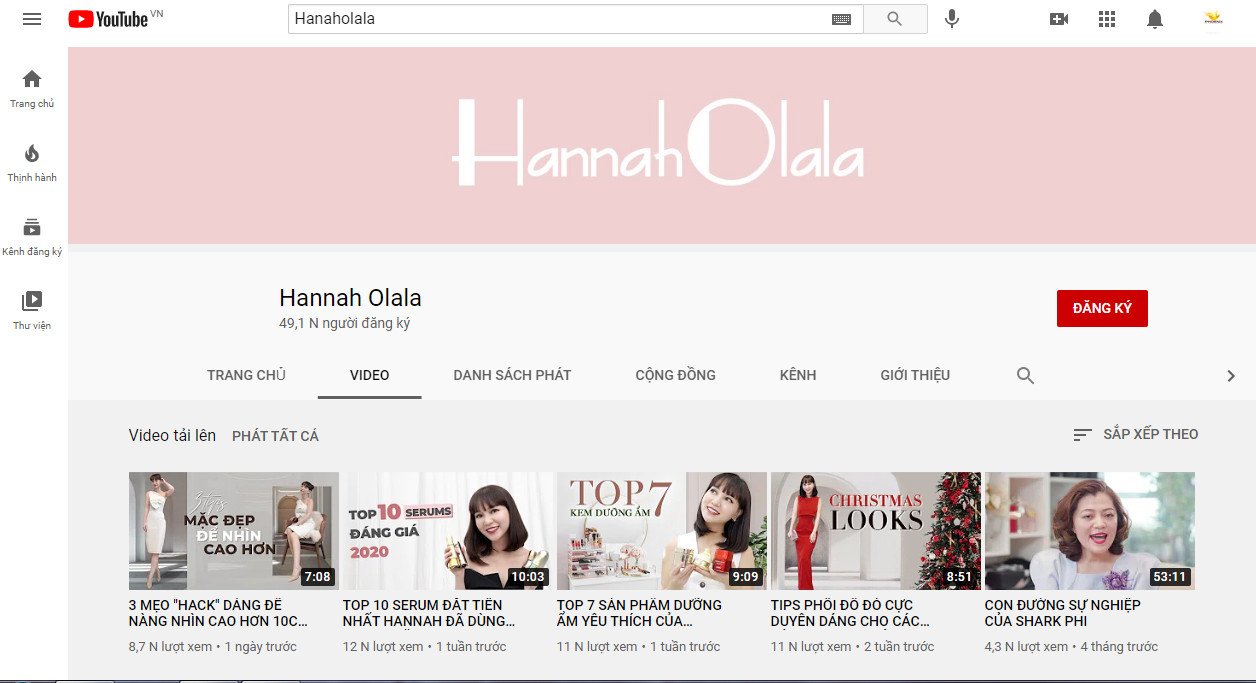Open Thư viện library in the sidebar

32,311
